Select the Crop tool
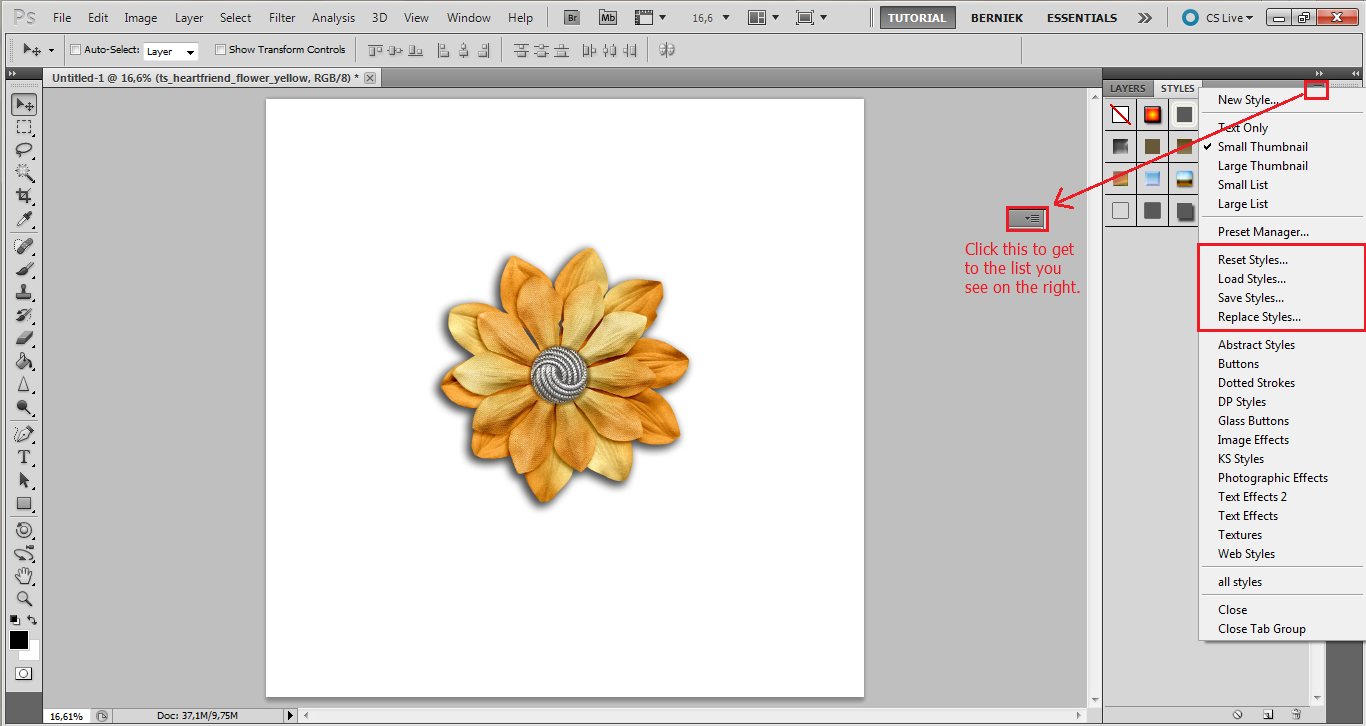Image resolution: width=1366 pixels, height=726 pixels. tap(23, 196)
